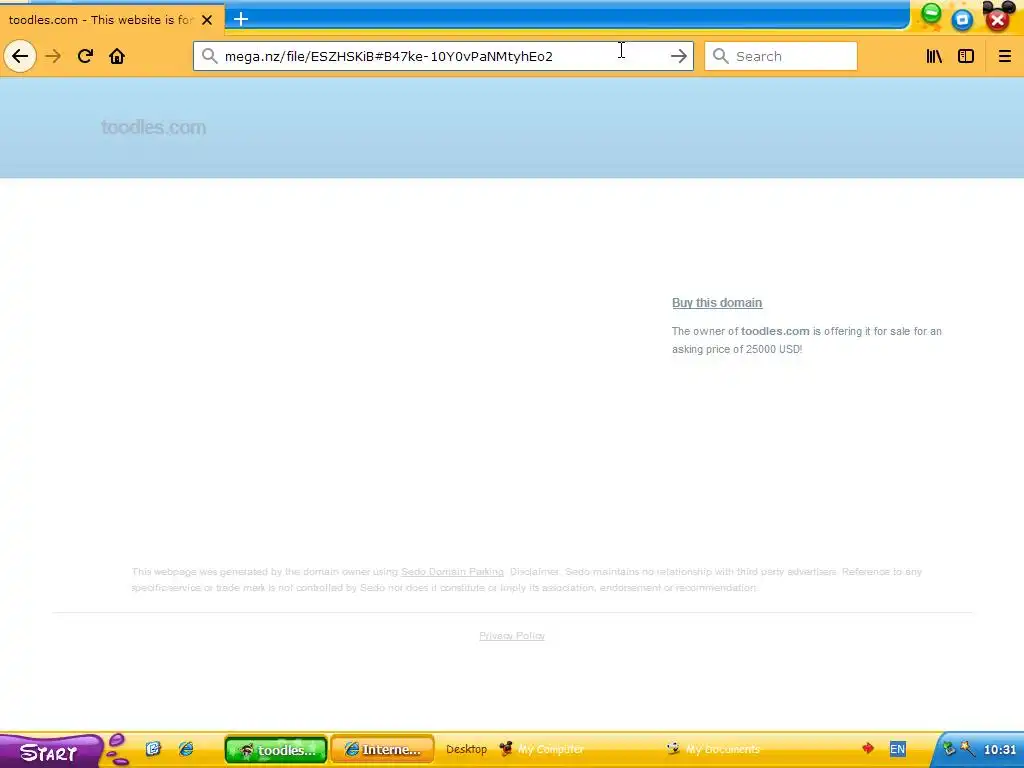Image resolution: width=1024 pixels, height=768 pixels.
Task: Click the 10:31 clock
Action: [1000, 750]
